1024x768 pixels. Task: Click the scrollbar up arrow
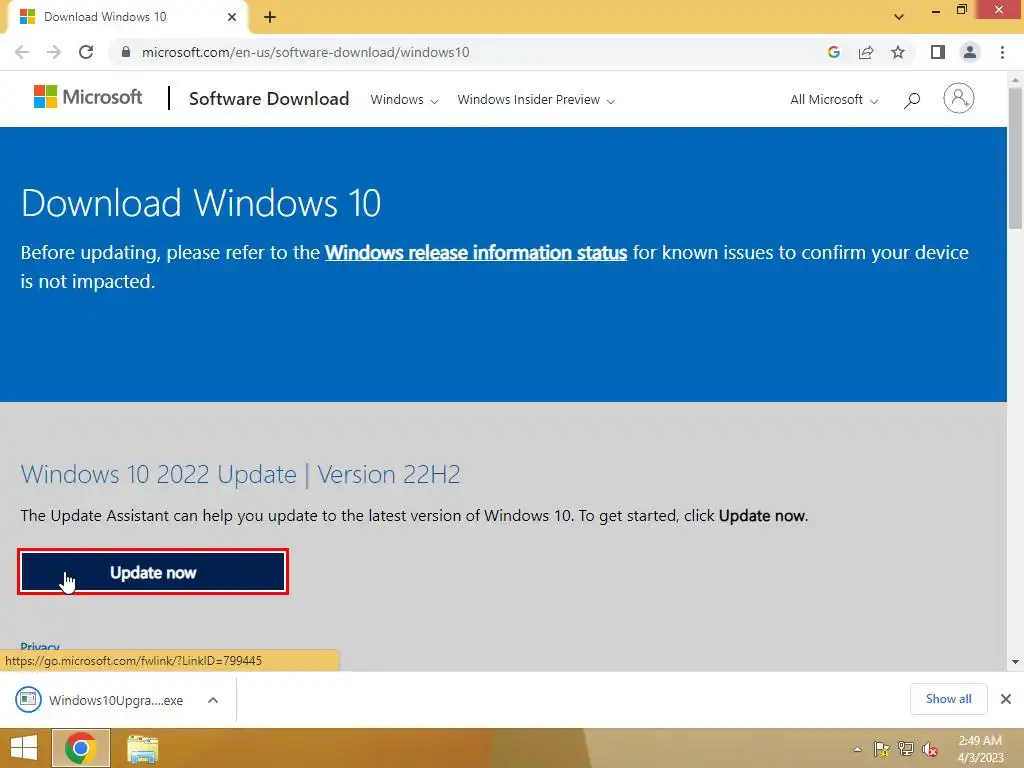click(1015, 79)
